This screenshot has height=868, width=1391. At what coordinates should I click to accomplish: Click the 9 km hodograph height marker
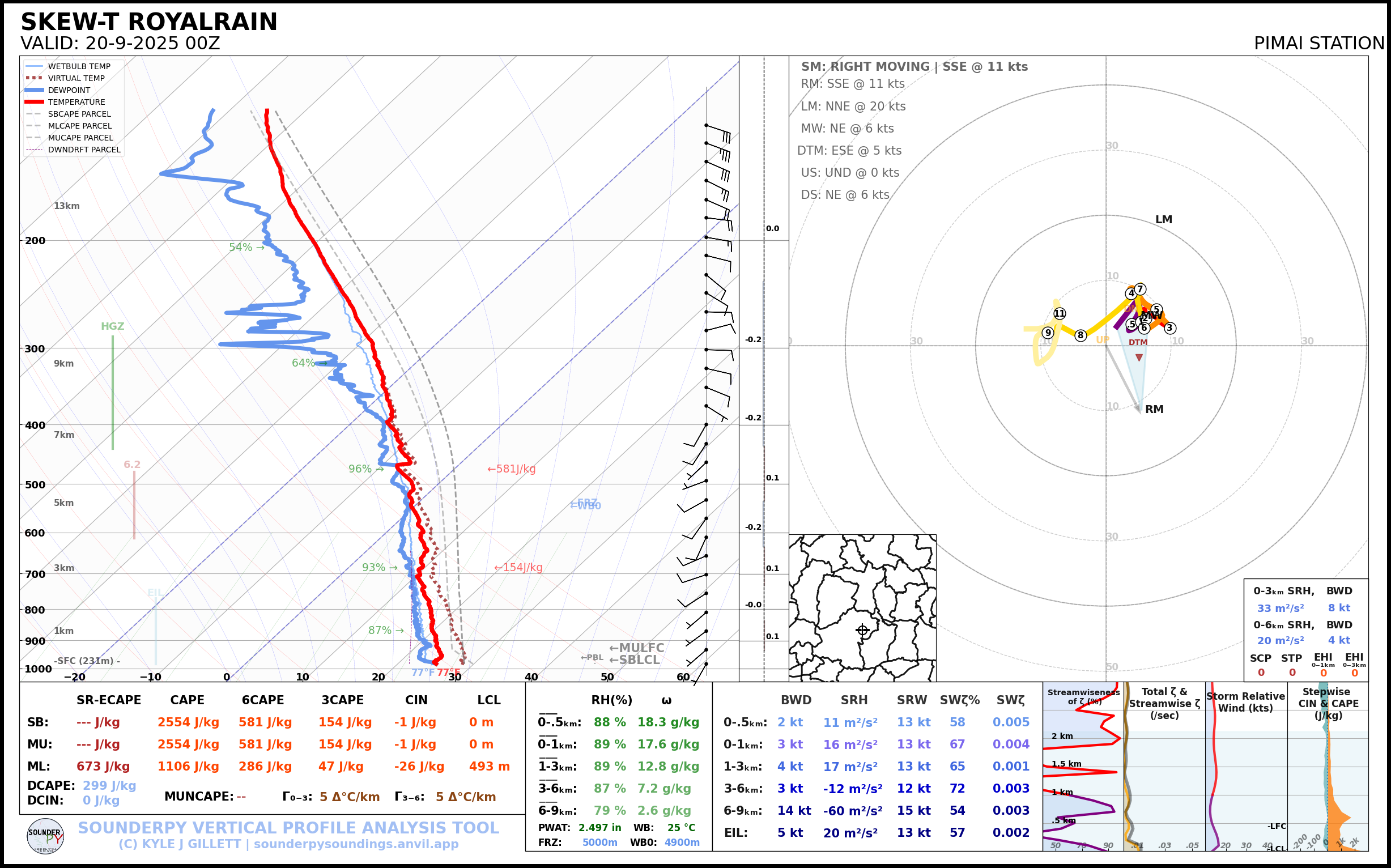coord(1048,333)
